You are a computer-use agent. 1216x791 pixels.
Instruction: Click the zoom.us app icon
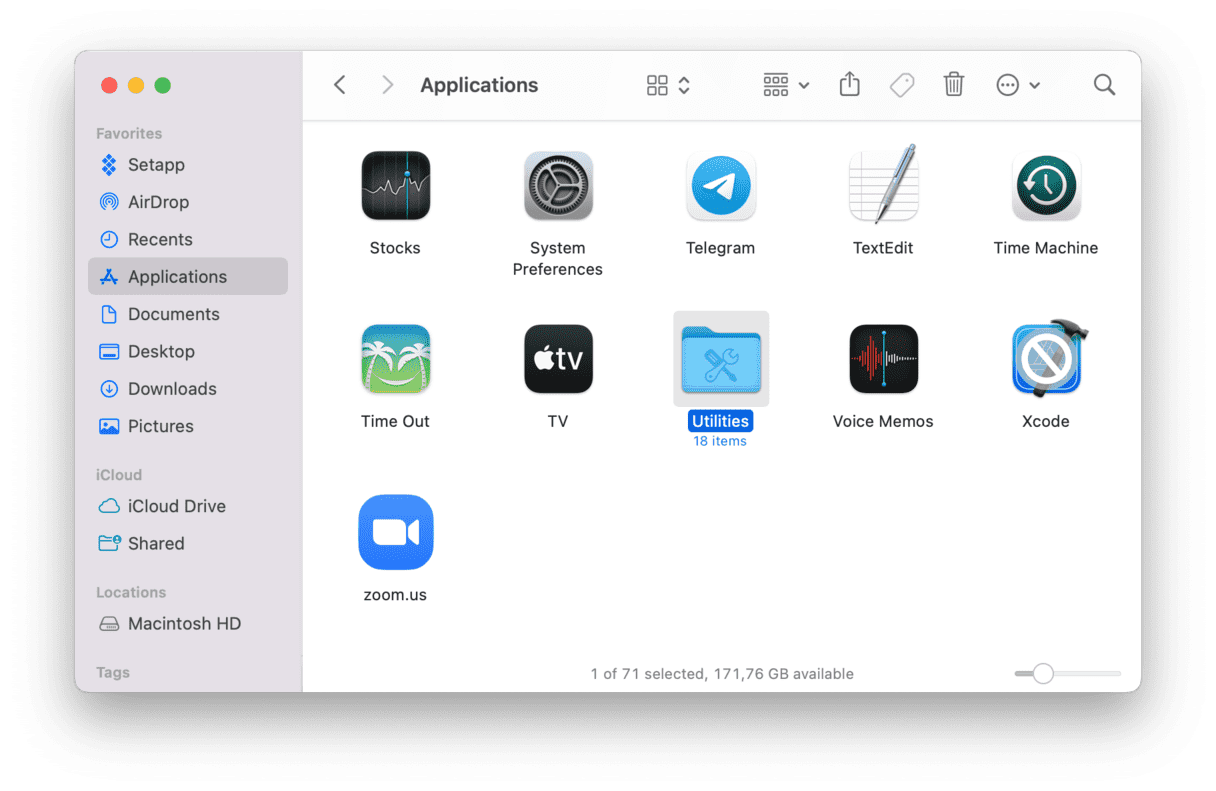(395, 532)
